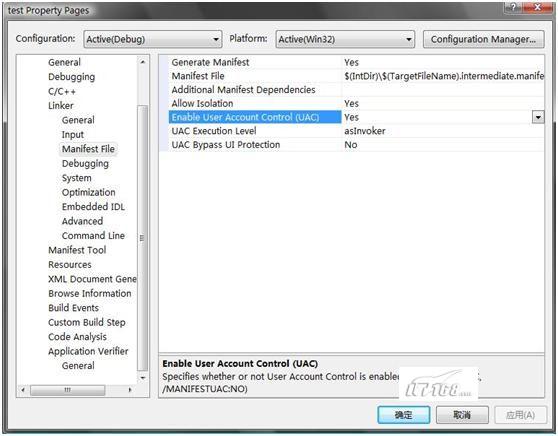Click the tree scrollbar down arrow
The image size is (558, 436).
click(x=142, y=378)
